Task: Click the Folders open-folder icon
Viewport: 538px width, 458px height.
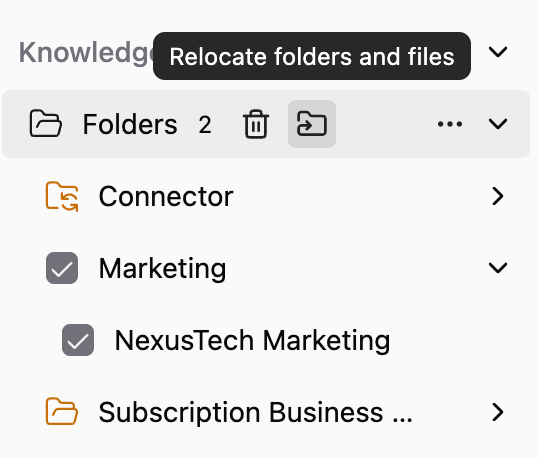Action: [46, 124]
